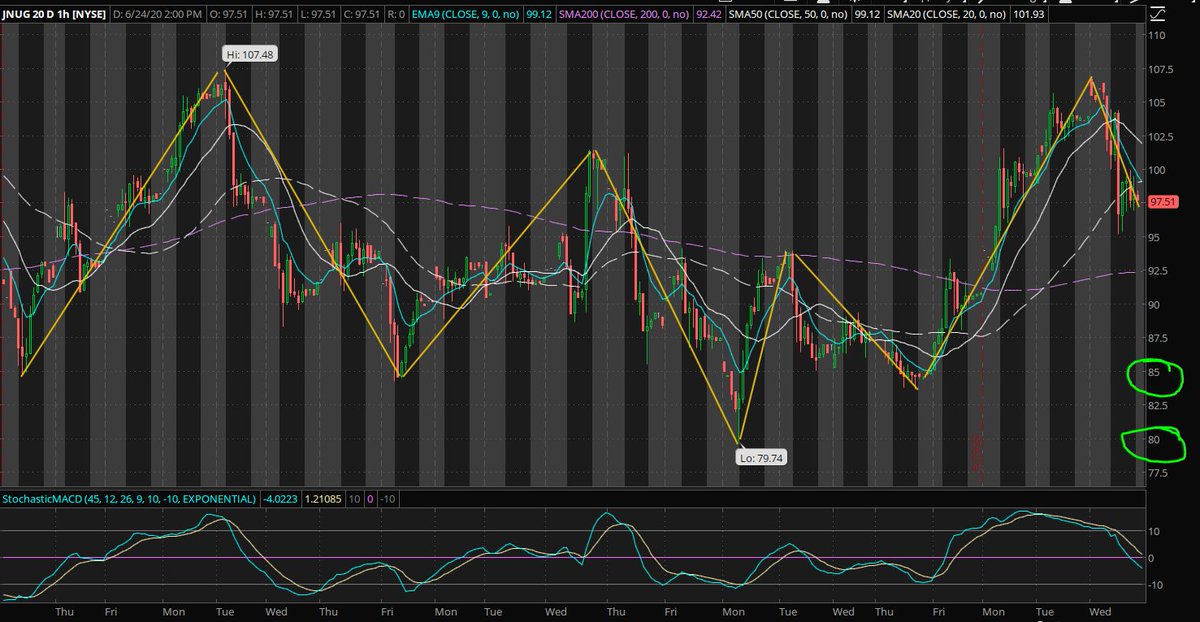Image resolution: width=1200 pixels, height=622 pixels.
Task: Click the 107.5 level on the price axis
Action: coord(1160,70)
